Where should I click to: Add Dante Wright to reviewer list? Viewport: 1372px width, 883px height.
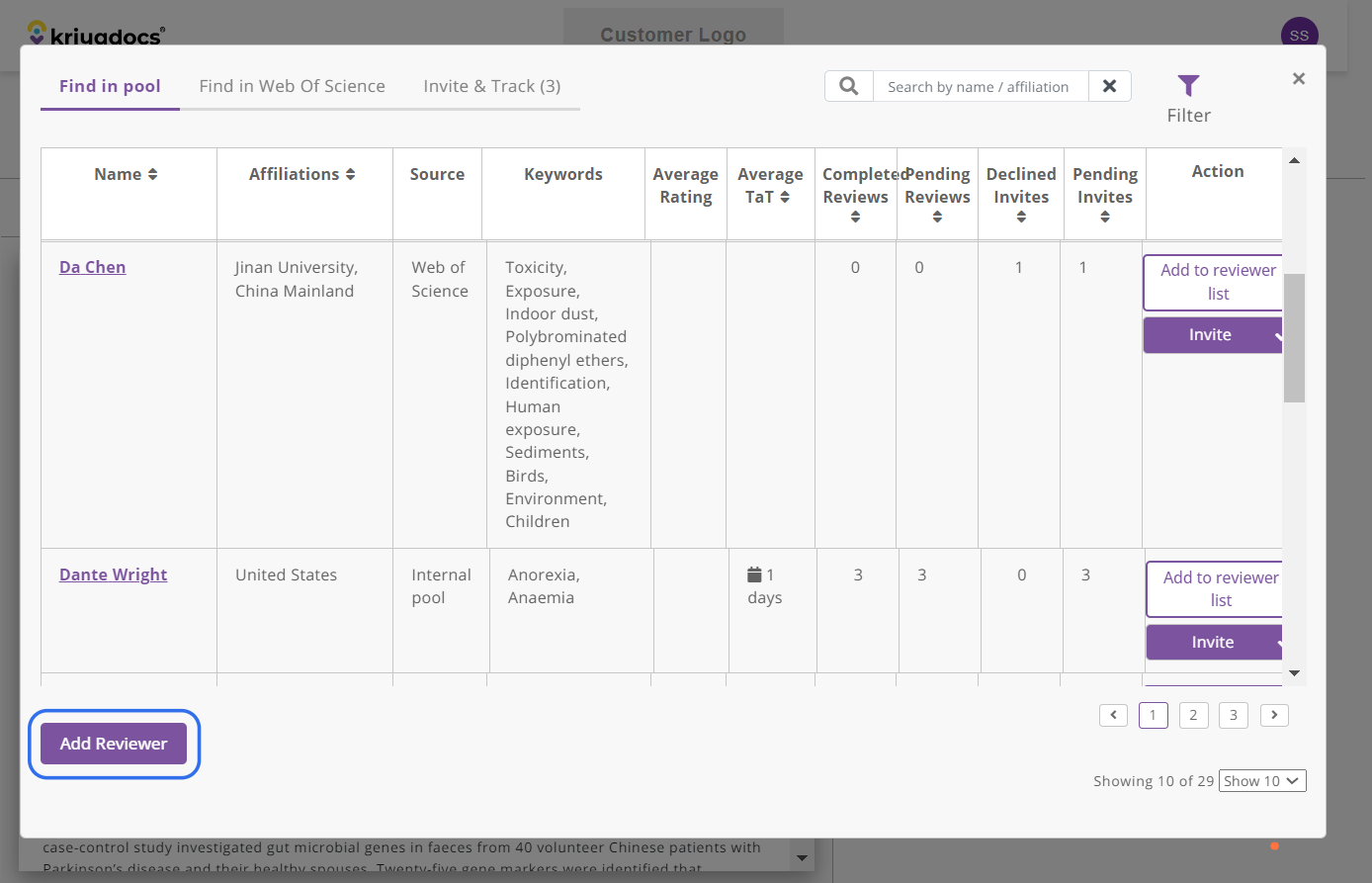click(1216, 589)
